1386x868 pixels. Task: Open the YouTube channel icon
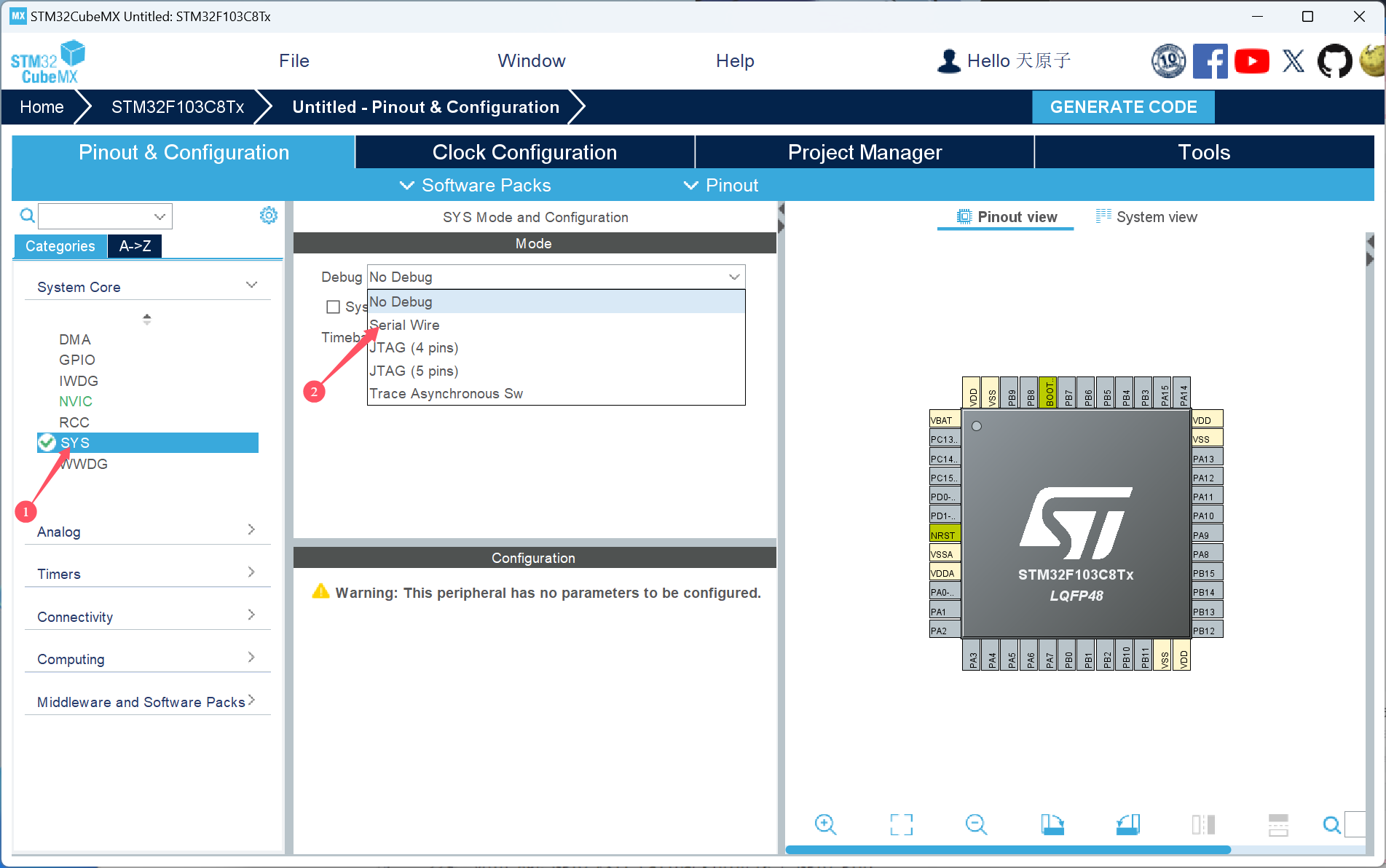click(1252, 61)
